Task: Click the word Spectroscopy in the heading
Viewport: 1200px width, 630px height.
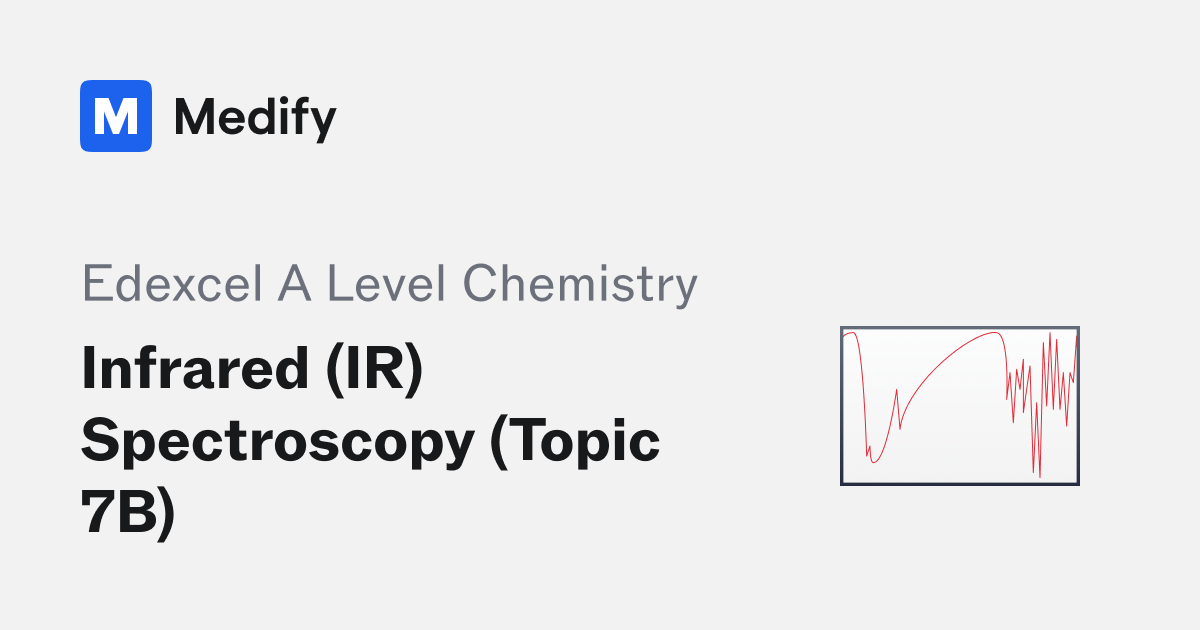Action: [276, 442]
